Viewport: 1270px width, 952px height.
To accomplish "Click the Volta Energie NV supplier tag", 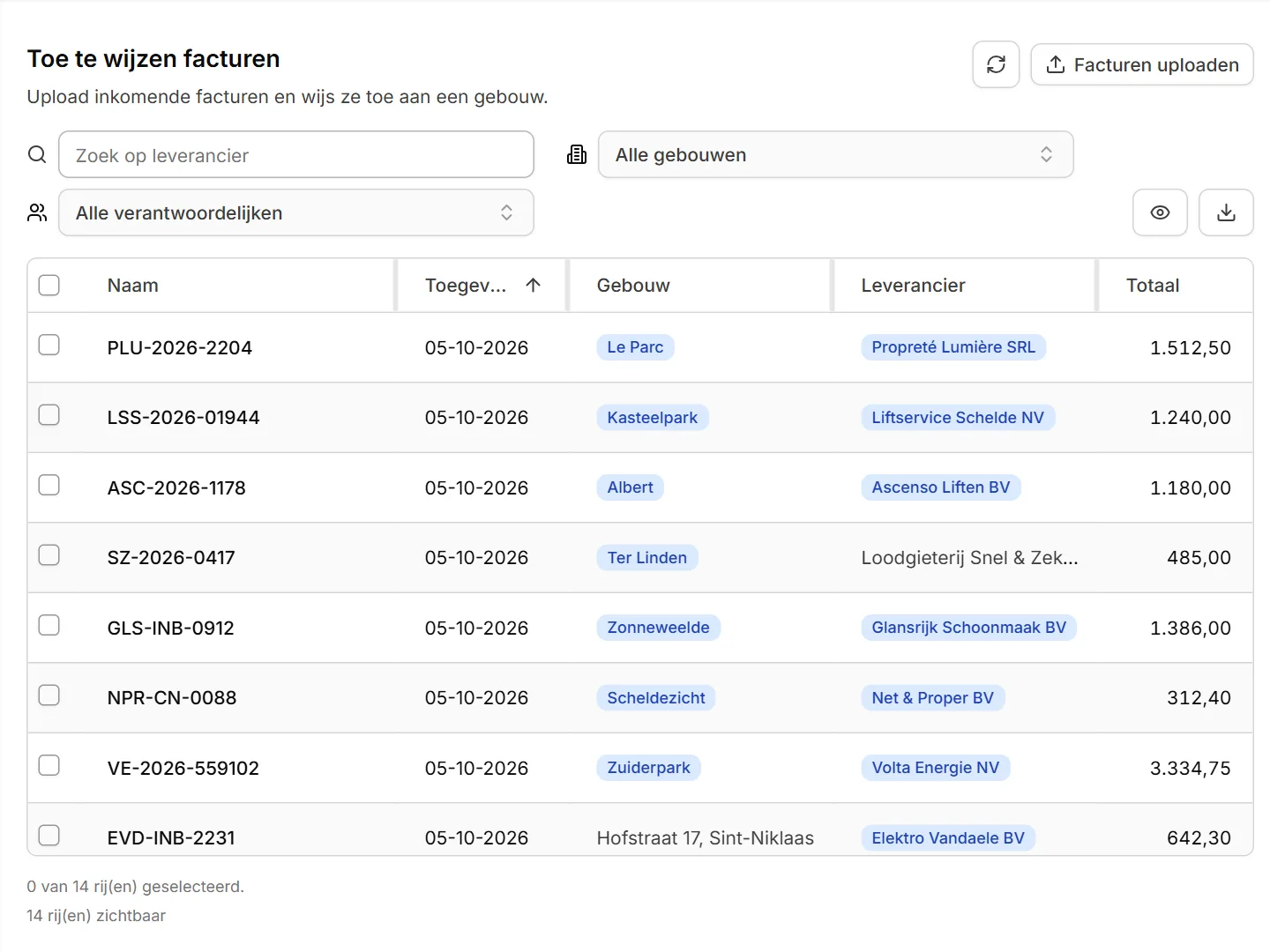I will pos(936,768).
